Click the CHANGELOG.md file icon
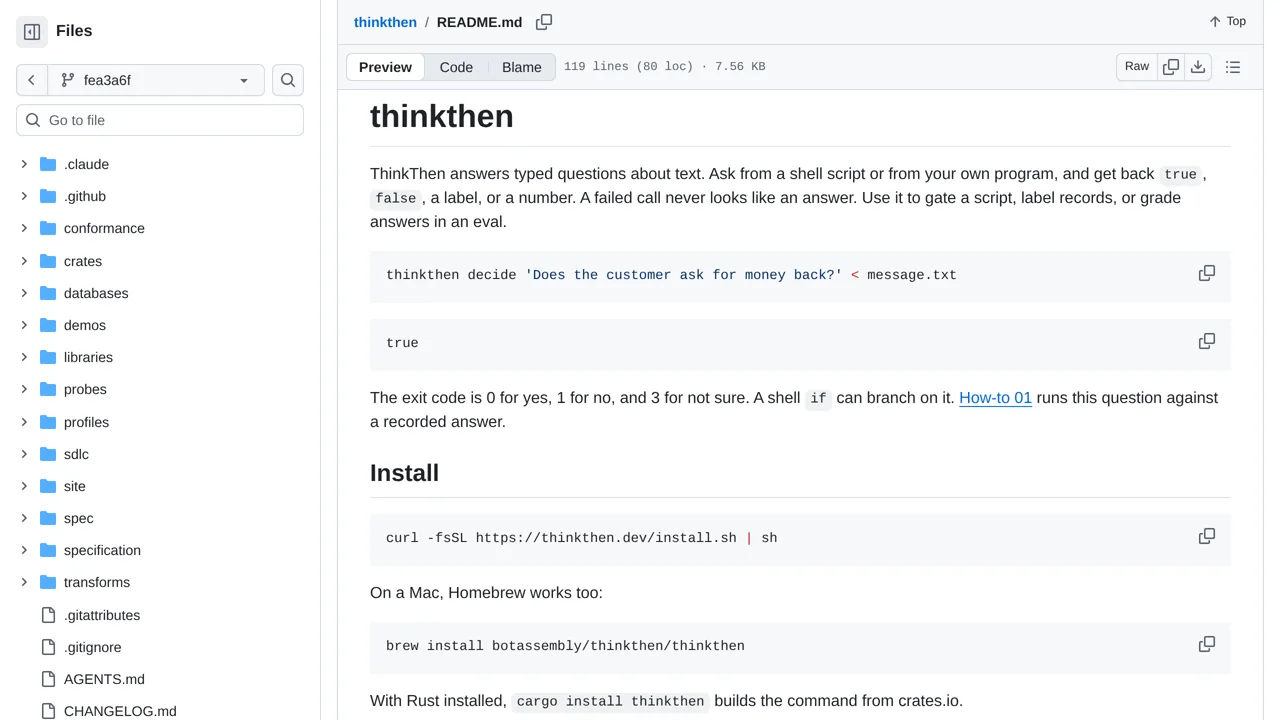1280x720 pixels. click(x=48, y=711)
